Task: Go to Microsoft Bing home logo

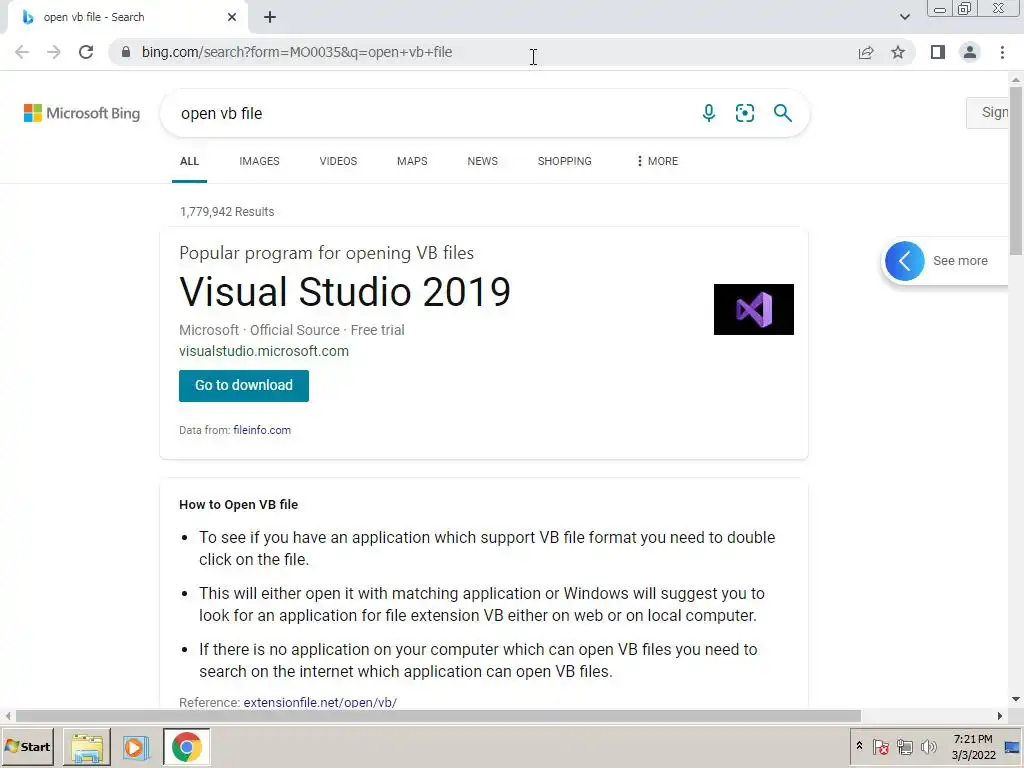Action: click(x=82, y=113)
